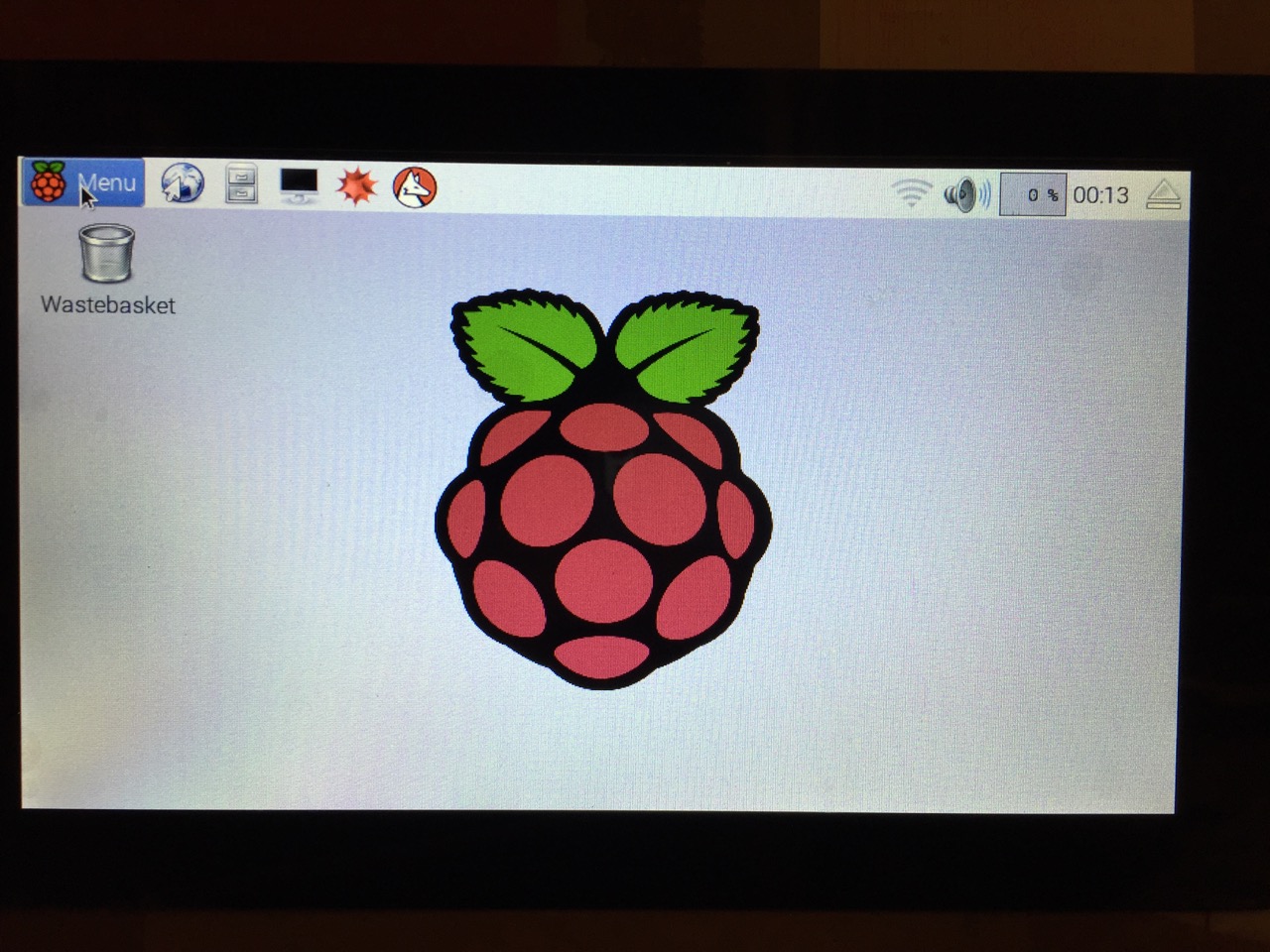The height and width of the screenshot is (952, 1270).
Task: Click the right green leaf of the wallpaper logo
Action: click(687, 345)
